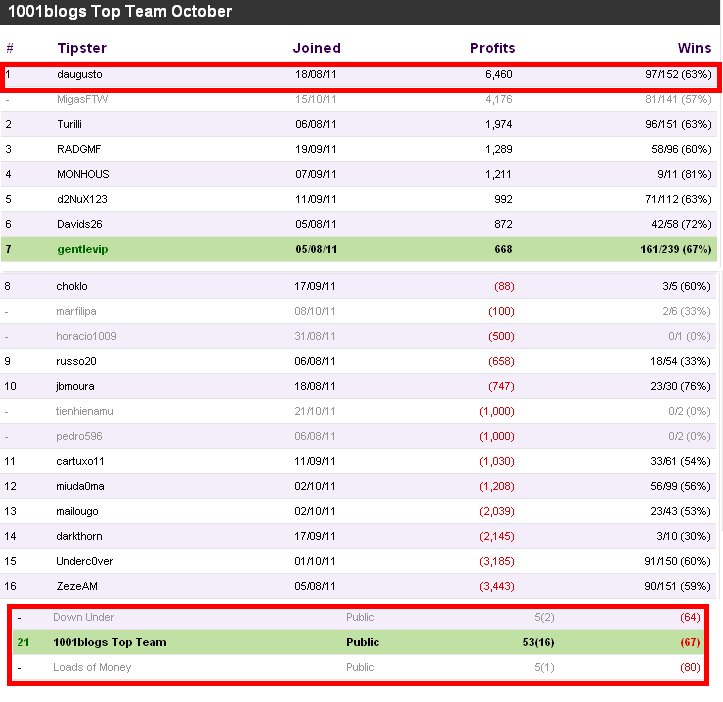Open MONHOUS tipster name

83,174
